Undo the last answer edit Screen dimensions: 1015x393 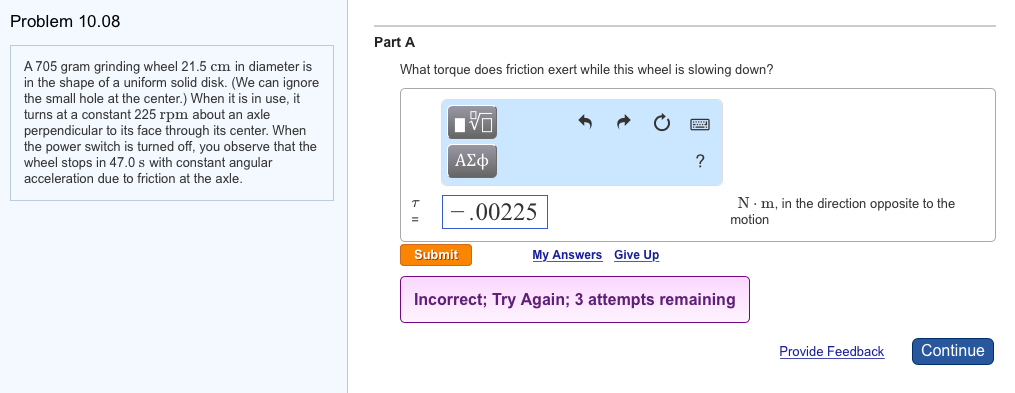point(585,122)
